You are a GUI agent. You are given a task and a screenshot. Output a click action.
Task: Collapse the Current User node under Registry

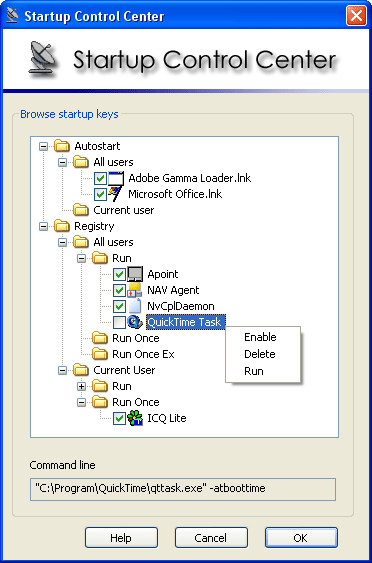[x=62, y=370]
